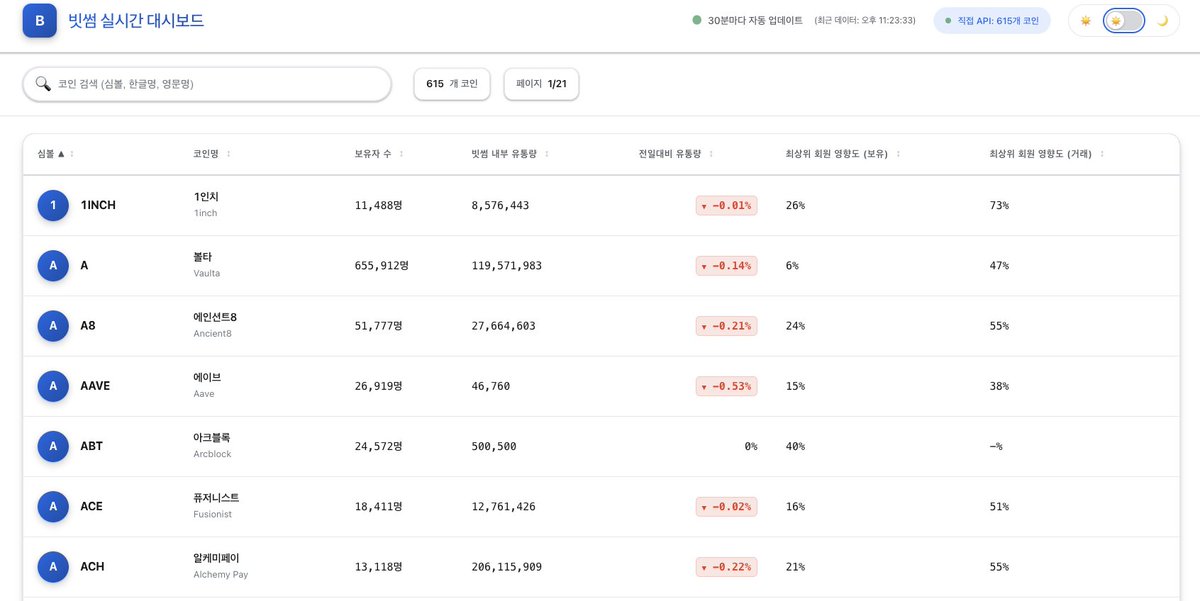Select the ACH symbol text
1200x601 pixels.
91,566
